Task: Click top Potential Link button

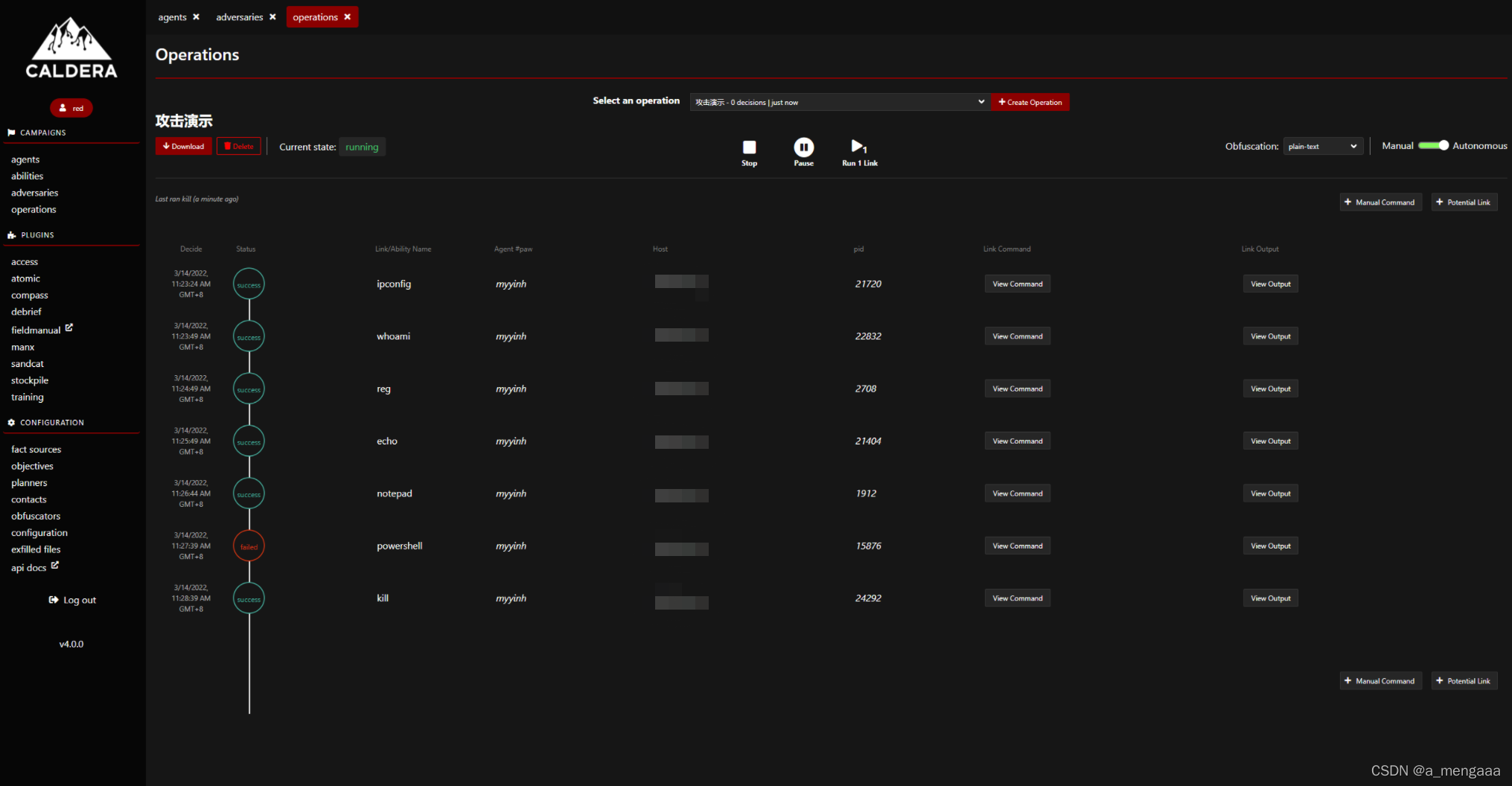Action: (x=1464, y=202)
